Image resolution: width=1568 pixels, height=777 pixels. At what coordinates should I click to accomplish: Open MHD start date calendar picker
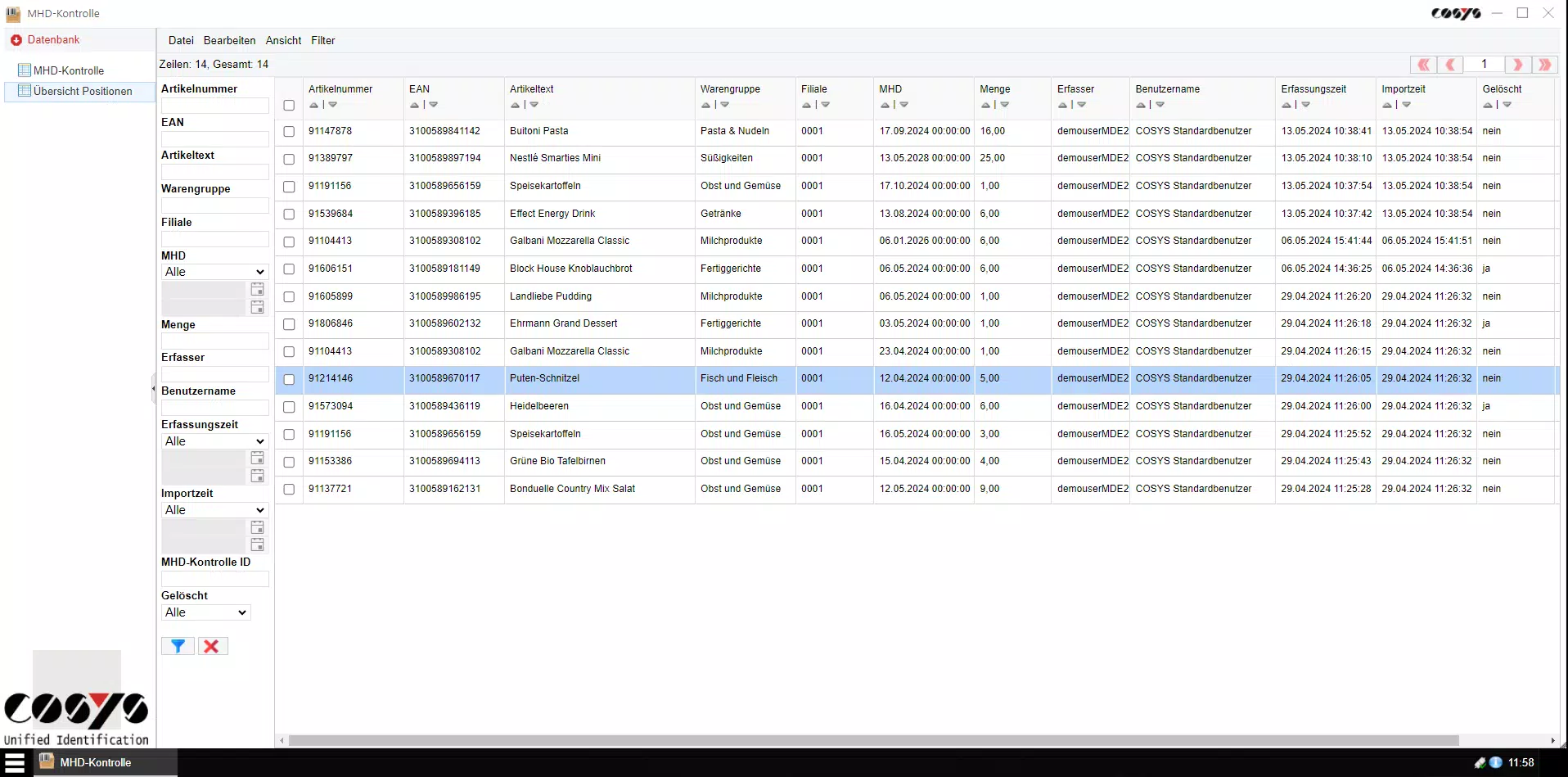[x=257, y=289]
